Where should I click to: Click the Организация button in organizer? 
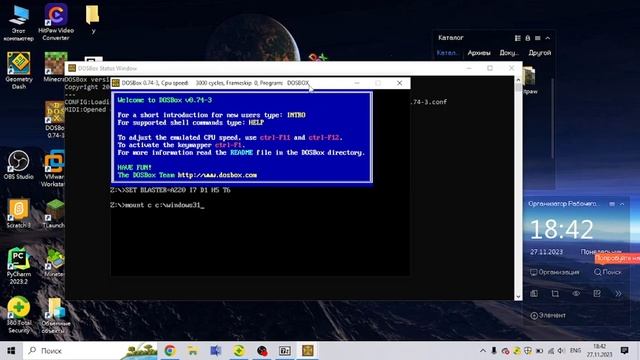(555, 272)
